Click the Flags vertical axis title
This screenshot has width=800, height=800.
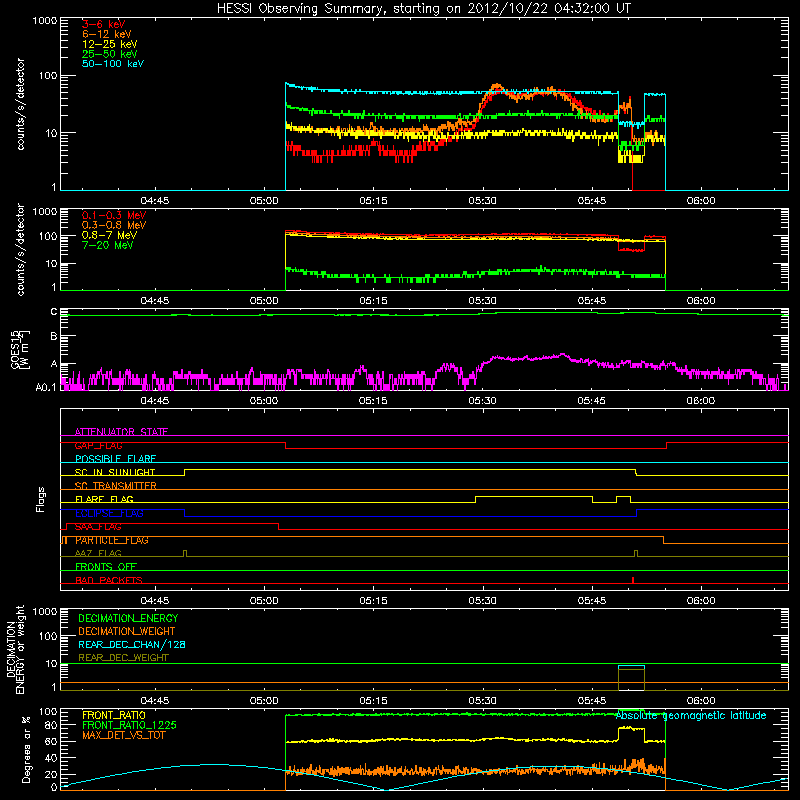click(41, 499)
